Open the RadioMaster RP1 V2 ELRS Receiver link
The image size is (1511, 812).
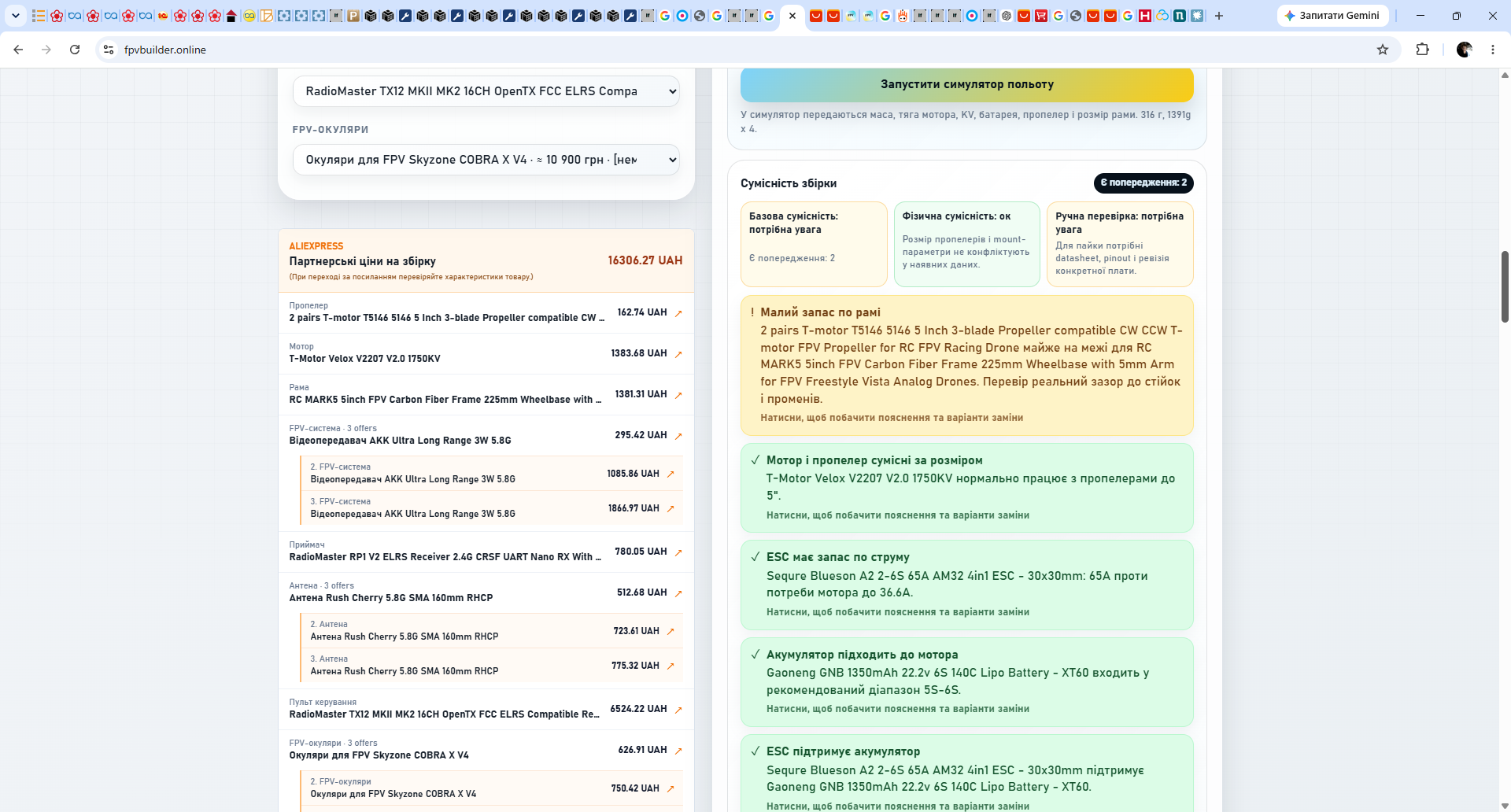(x=445, y=557)
